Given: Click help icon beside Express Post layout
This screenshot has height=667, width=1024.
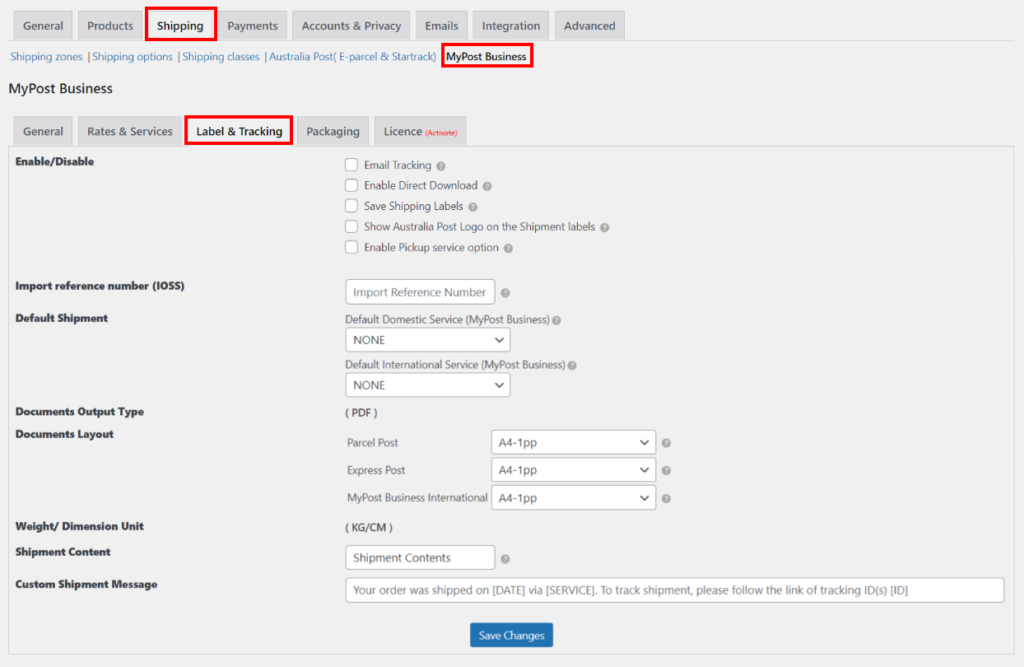Looking at the screenshot, I should pyautogui.click(x=666, y=470).
